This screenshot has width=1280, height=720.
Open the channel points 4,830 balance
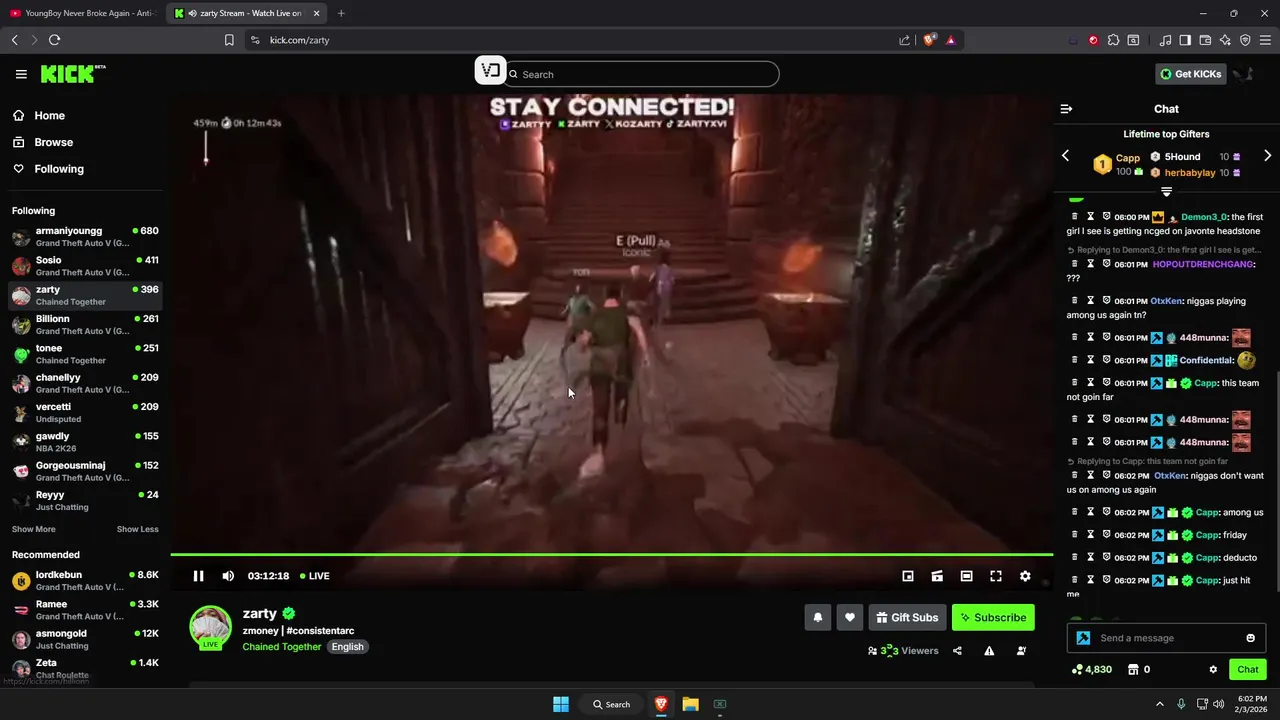click(1092, 670)
